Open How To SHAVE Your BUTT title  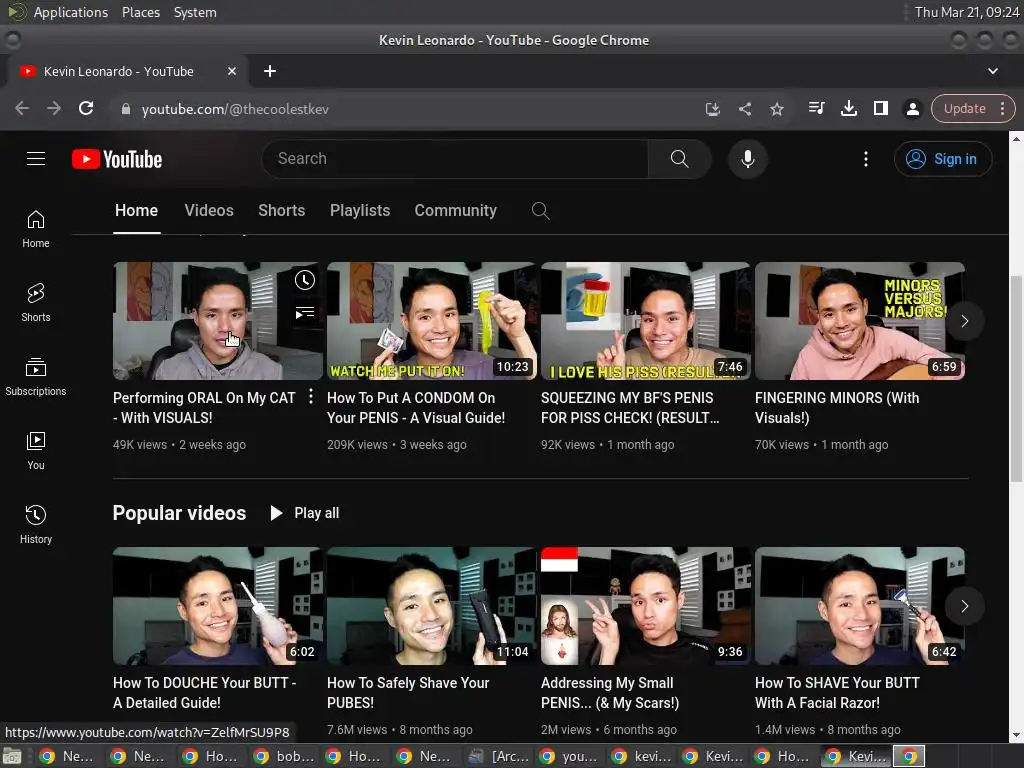tap(837, 693)
